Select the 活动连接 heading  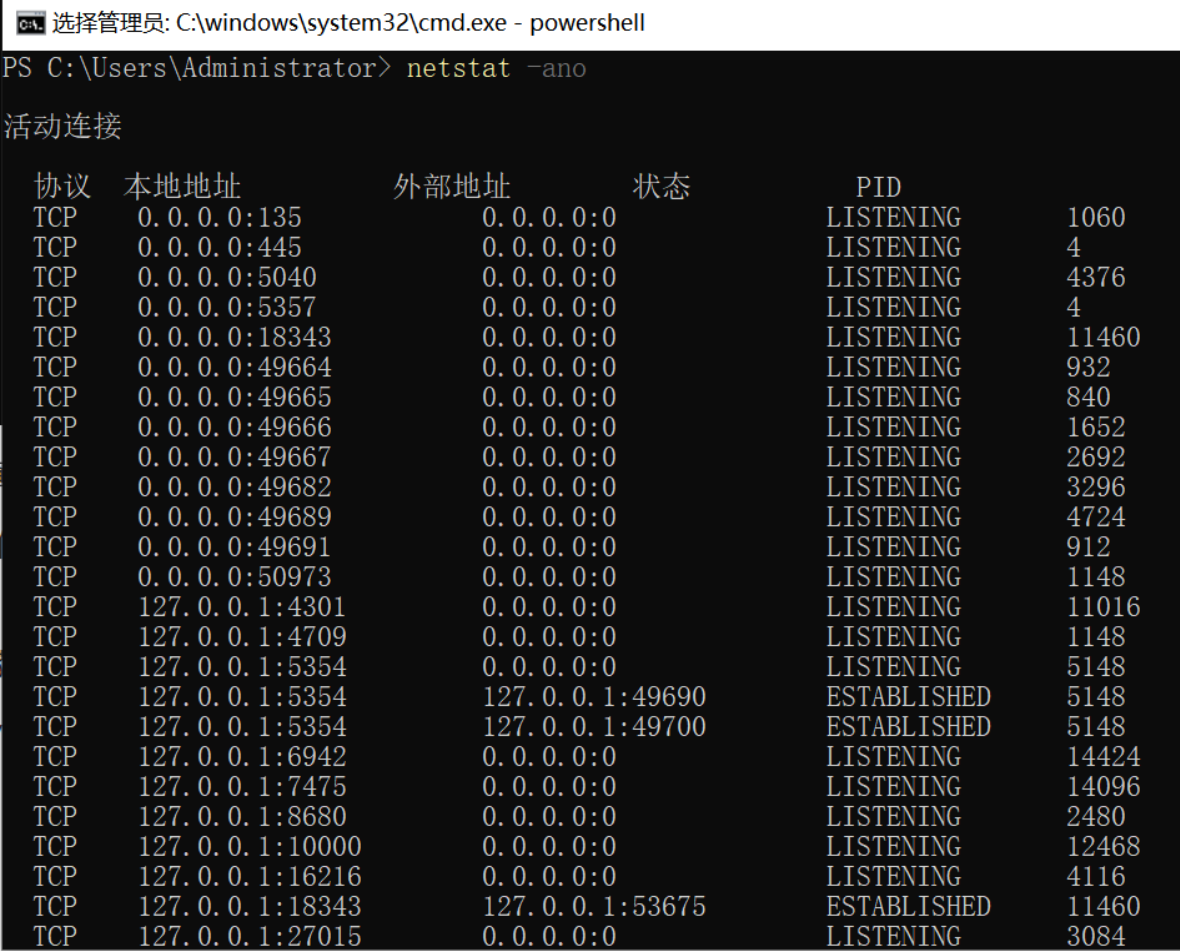62,127
